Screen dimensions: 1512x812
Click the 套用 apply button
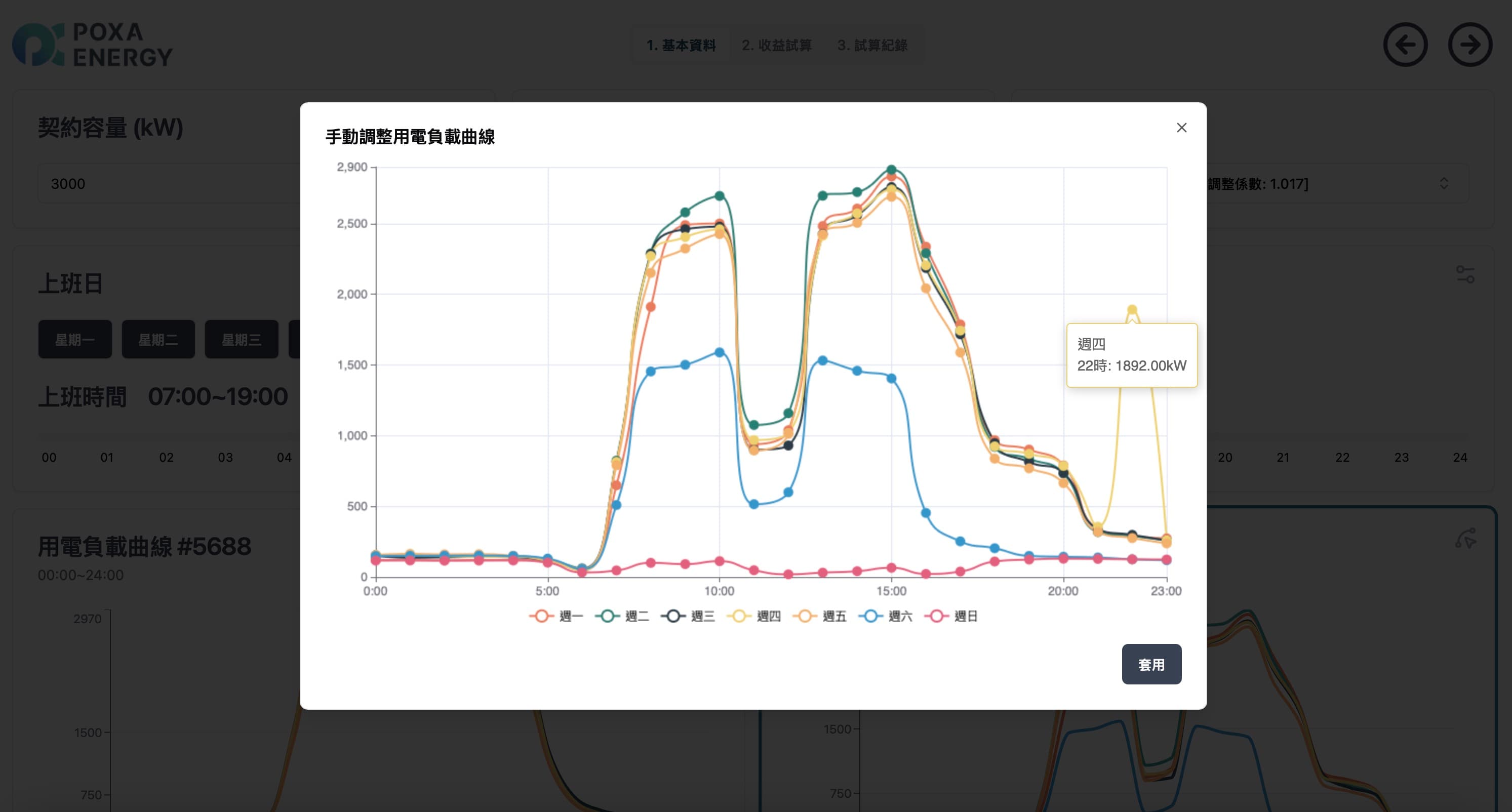click(1151, 664)
